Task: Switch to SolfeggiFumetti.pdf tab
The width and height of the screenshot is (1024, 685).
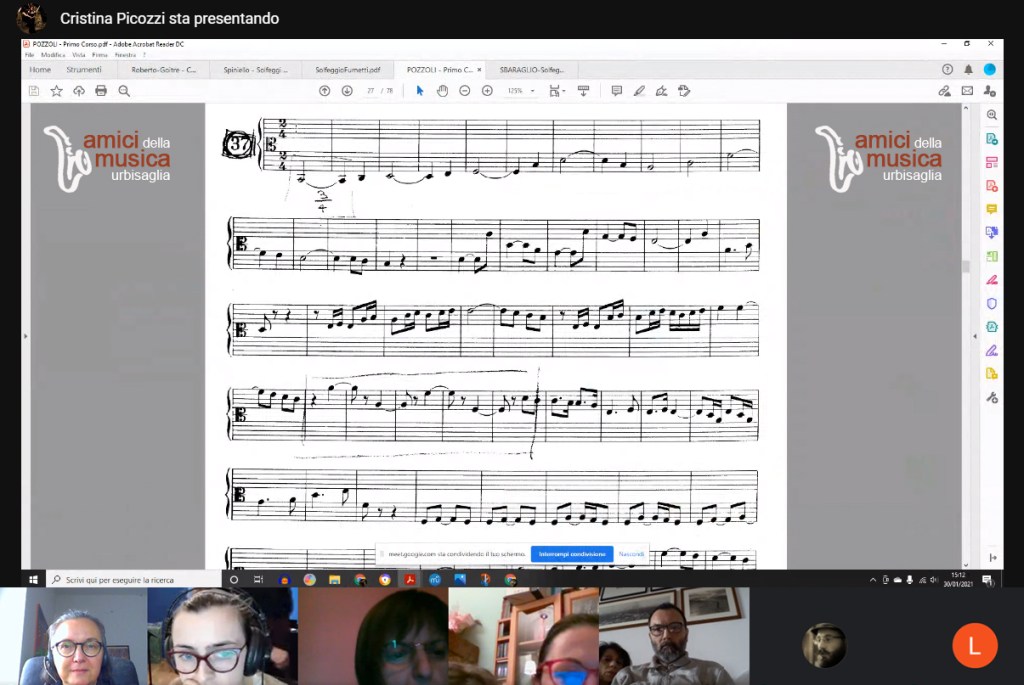Action: [x=347, y=70]
